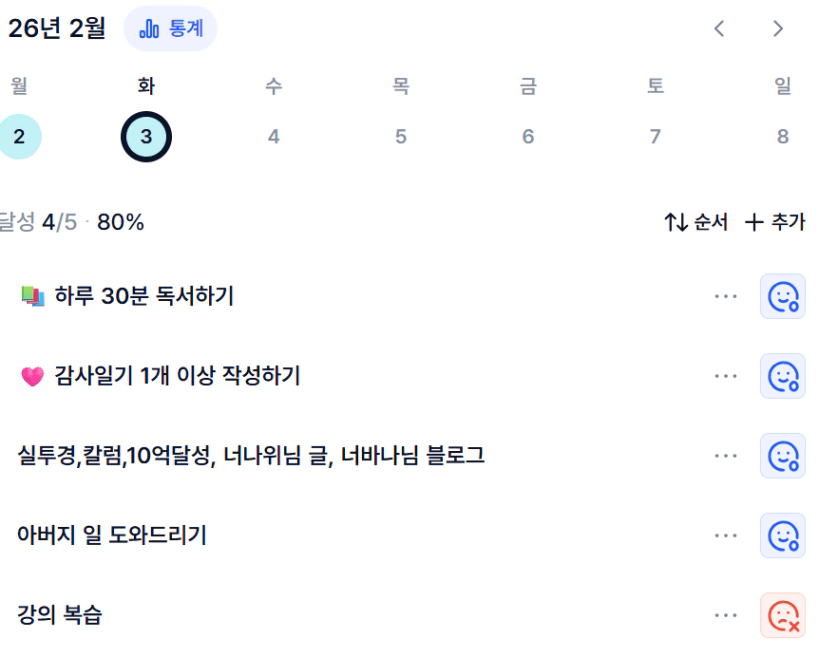This screenshot has height=657, width=819.
Task: Click the 순서 reorder button
Action: [x=697, y=222]
